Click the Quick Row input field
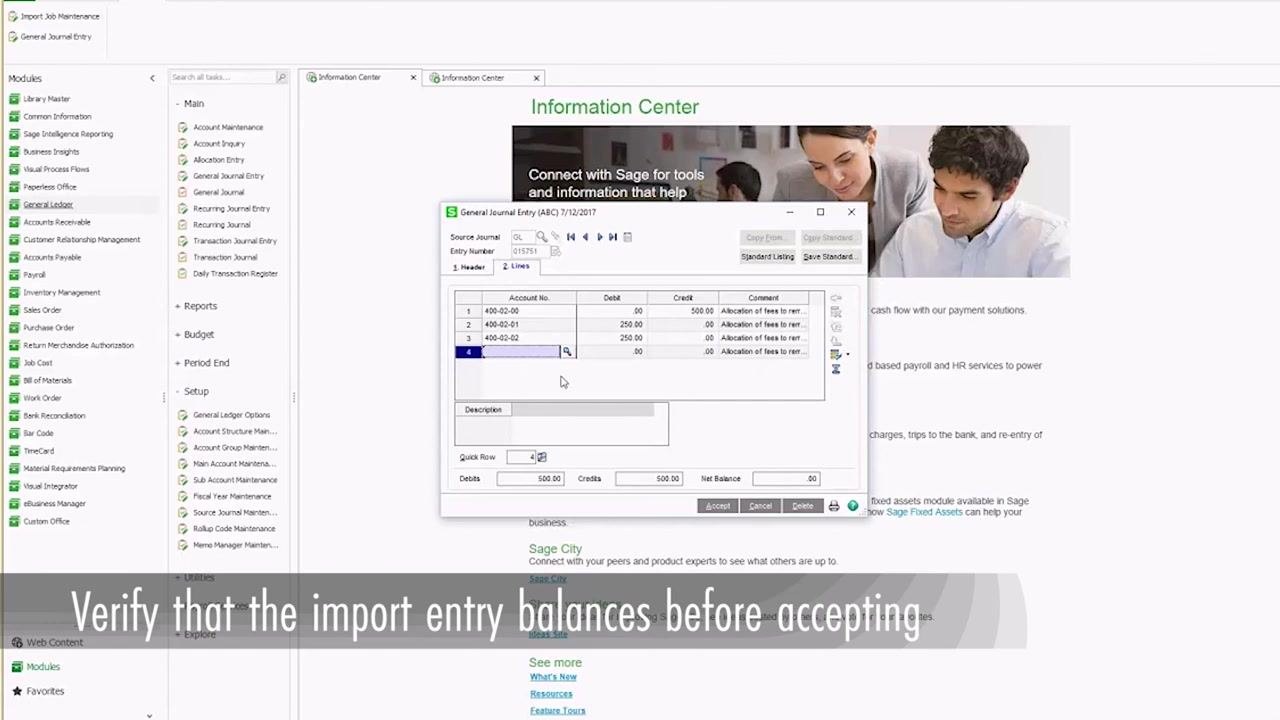1280x720 pixels. pos(520,457)
